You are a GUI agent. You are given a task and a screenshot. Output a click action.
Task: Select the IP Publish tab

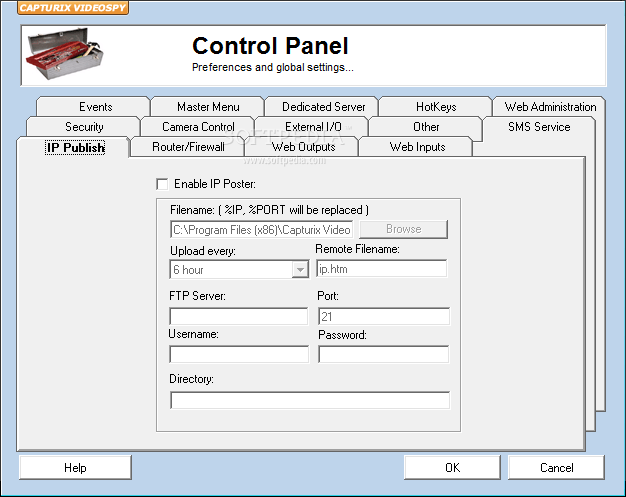(74, 147)
